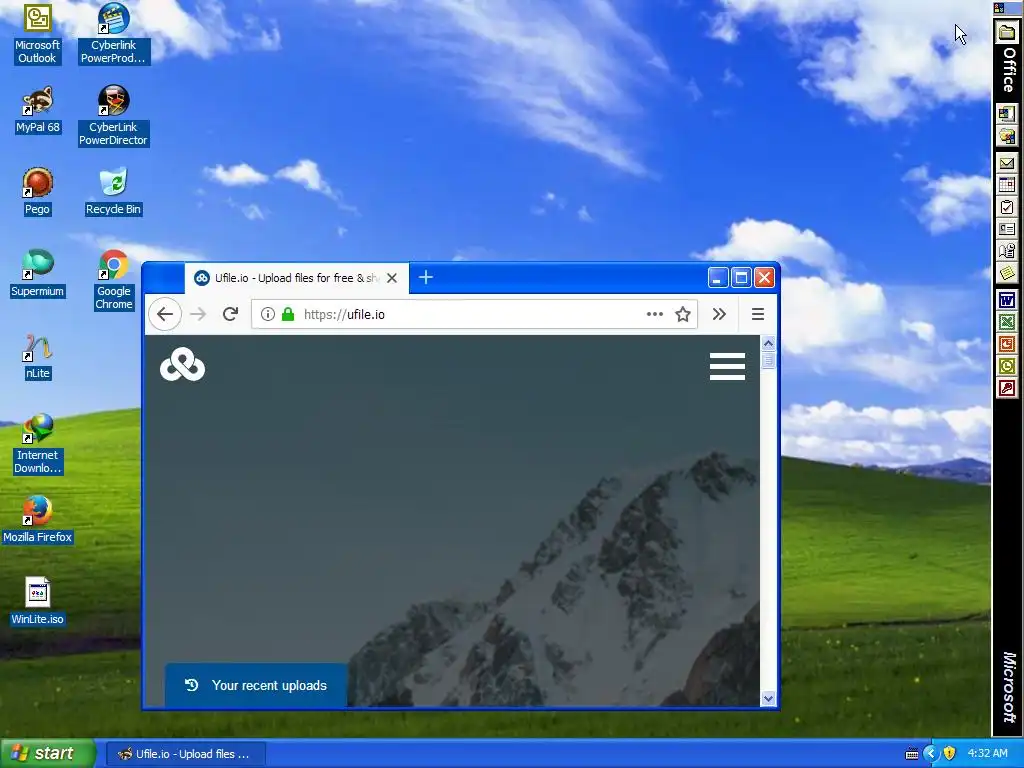This screenshot has width=1024, height=768.
Task: Click New Journal Entry in Office bar
Action: 1007,251
